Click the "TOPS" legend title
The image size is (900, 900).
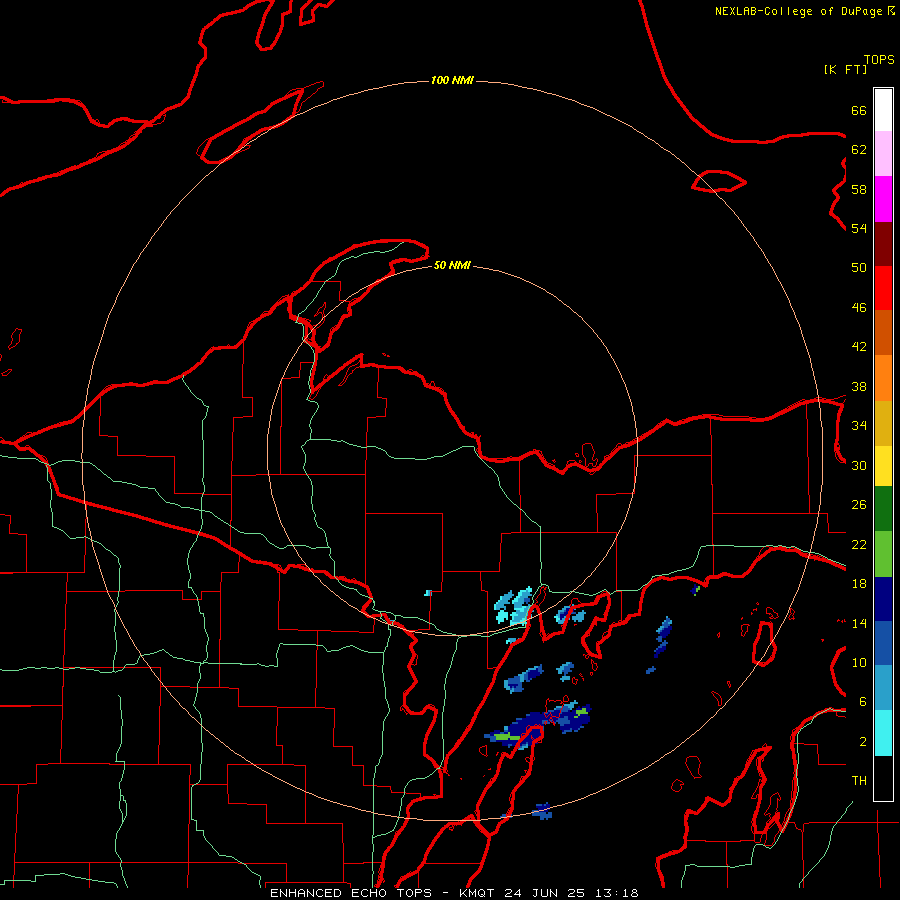(x=879, y=60)
